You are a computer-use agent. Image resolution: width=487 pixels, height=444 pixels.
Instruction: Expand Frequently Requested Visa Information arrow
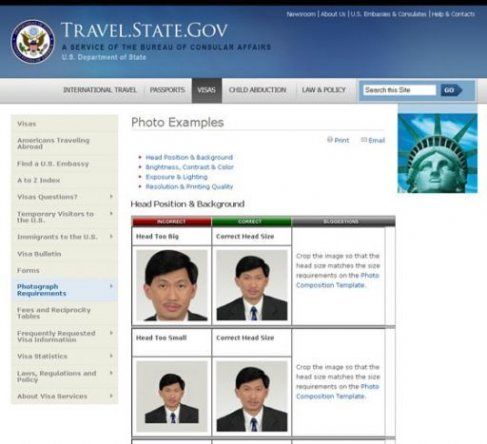111,333
